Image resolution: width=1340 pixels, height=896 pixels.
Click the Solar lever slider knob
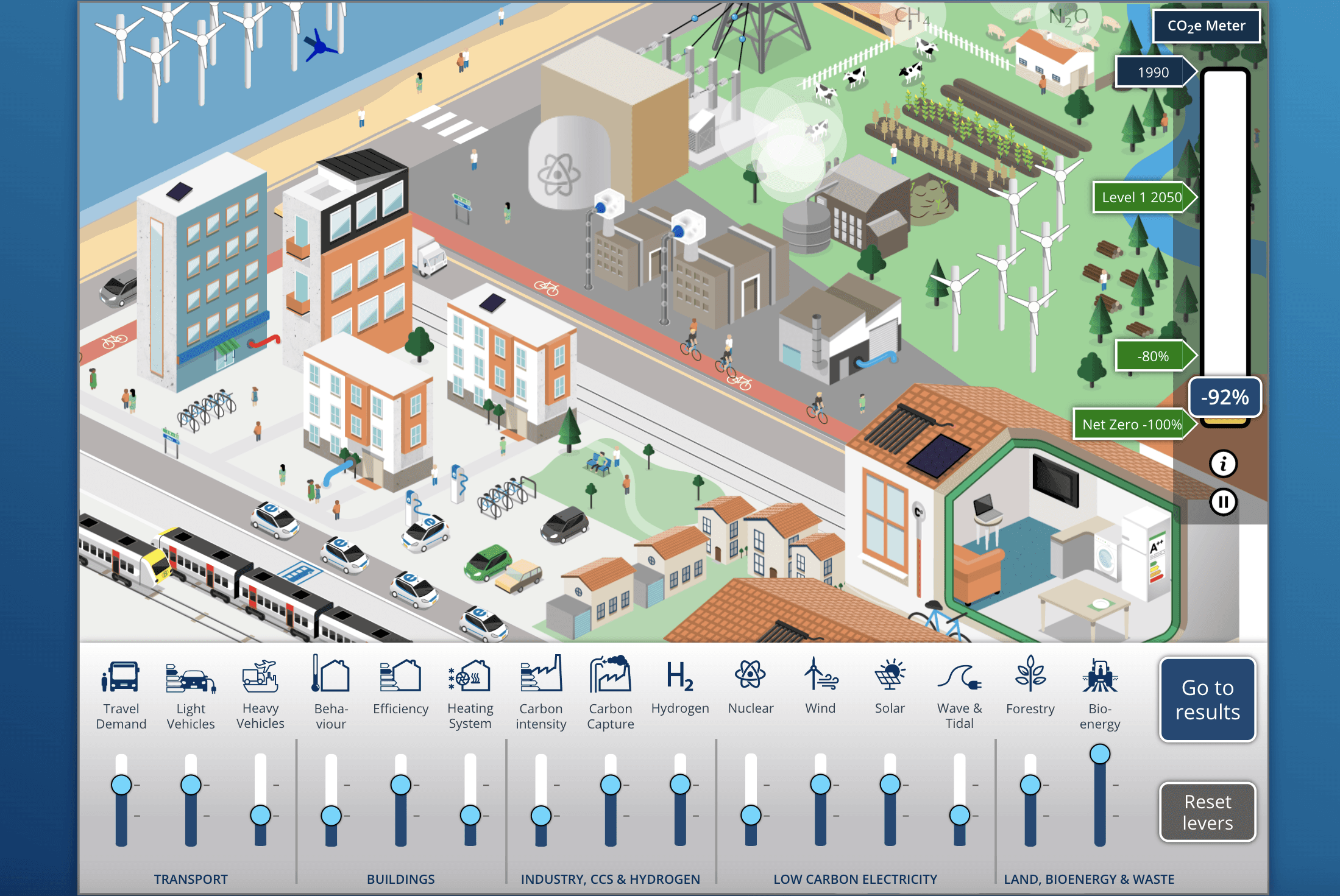click(890, 785)
